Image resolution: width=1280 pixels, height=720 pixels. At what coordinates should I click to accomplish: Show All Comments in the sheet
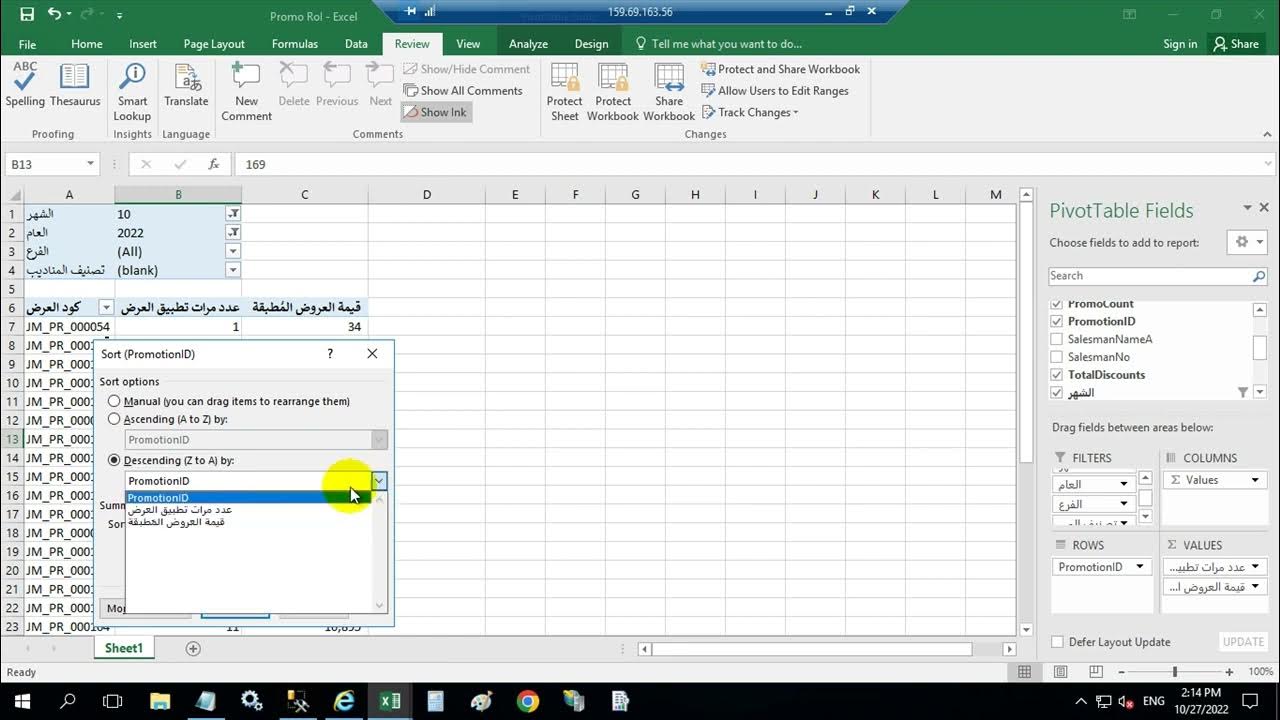click(x=463, y=90)
